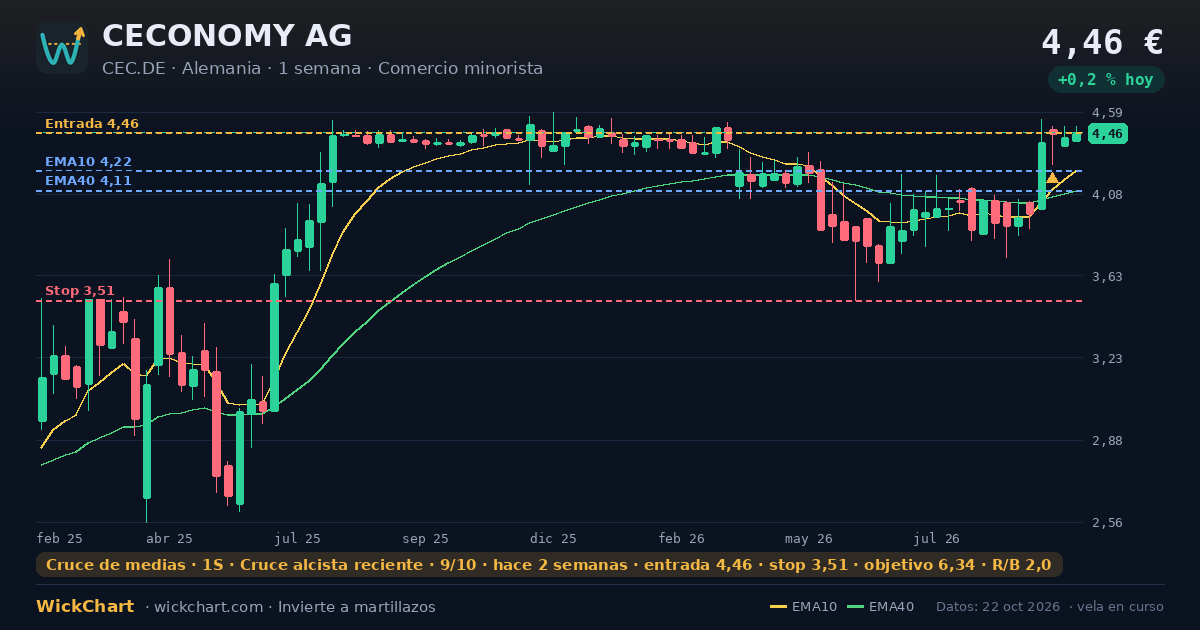Click the 2,56 price axis label

point(1107,523)
